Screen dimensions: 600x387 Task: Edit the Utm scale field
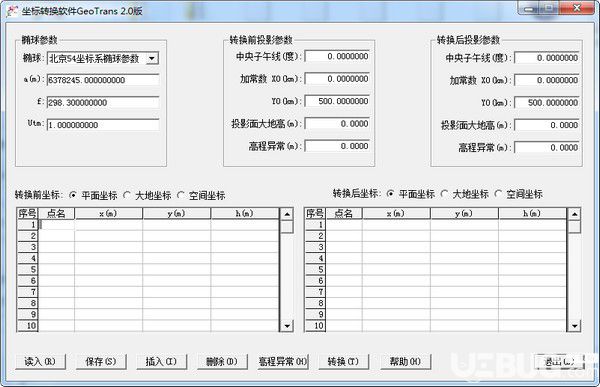click(103, 125)
